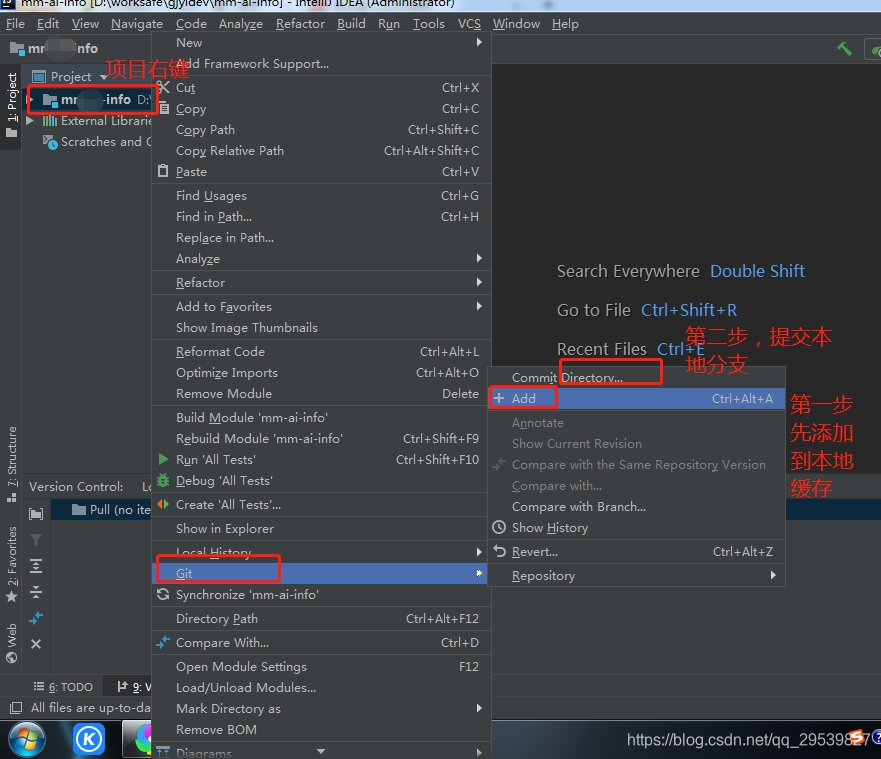
Task: Click the Navigate menu
Action: tap(137, 24)
